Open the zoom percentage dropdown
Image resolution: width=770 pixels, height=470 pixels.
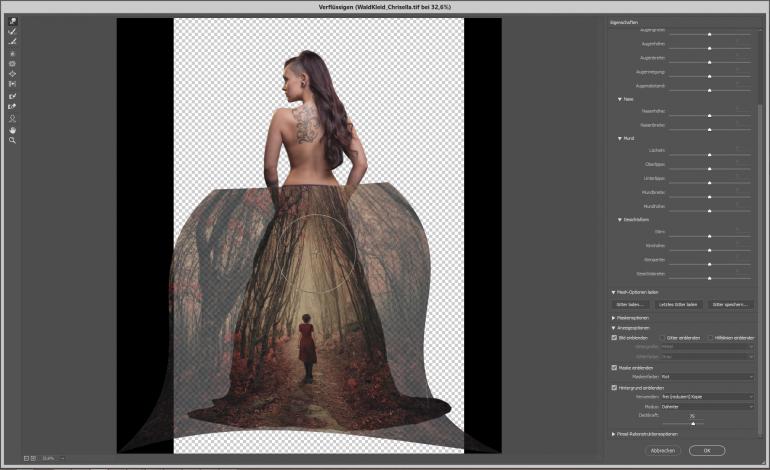pos(63,458)
